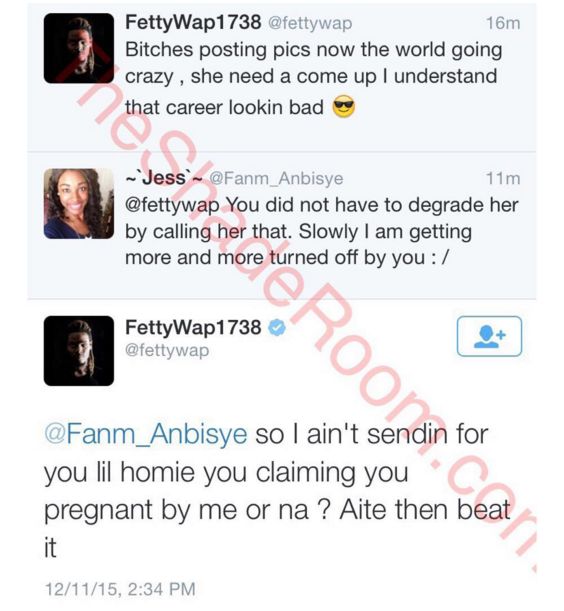
Task: Click @Fanm_Anbisye handle next to Jess
Action: [x=276, y=178]
